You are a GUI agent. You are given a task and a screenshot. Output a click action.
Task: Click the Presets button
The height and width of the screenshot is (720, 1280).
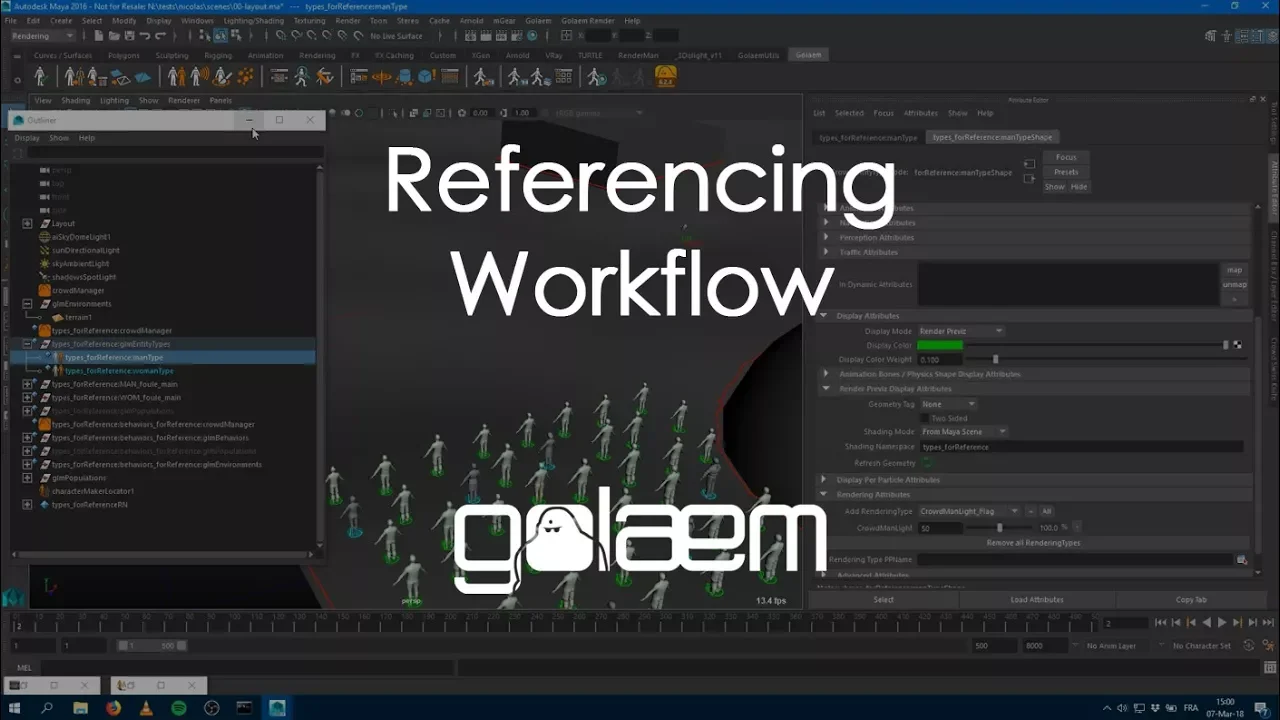point(1066,172)
